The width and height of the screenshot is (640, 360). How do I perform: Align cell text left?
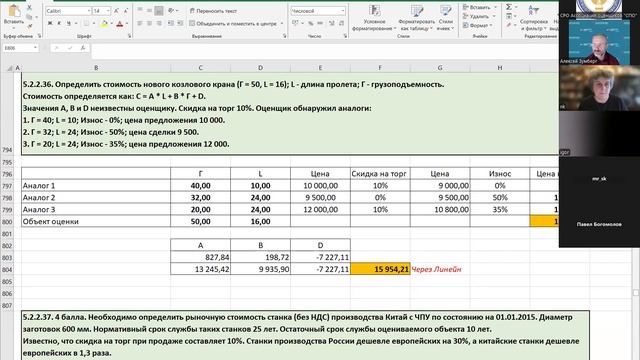[140, 24]
